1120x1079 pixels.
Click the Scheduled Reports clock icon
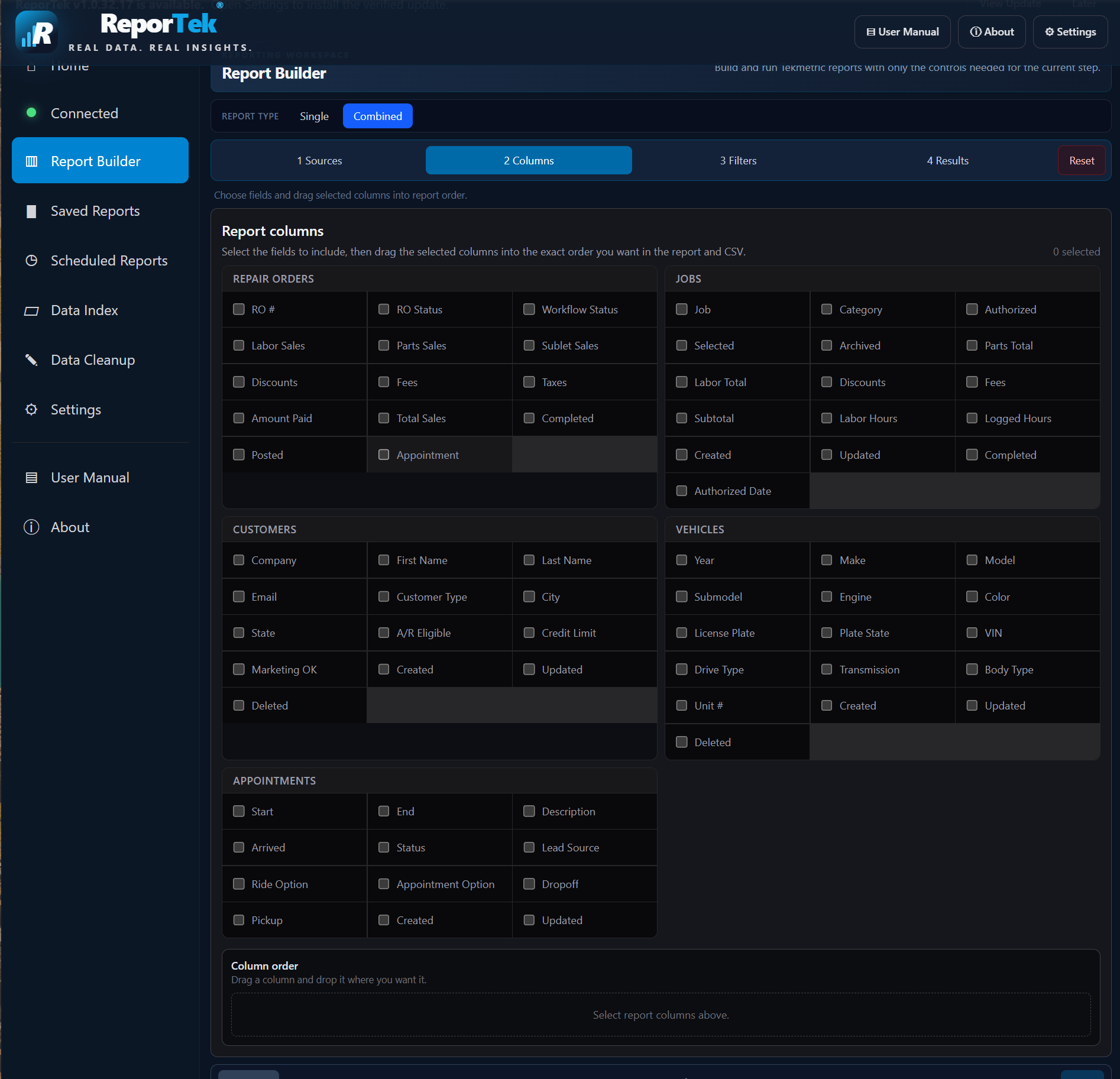(31, 261)
